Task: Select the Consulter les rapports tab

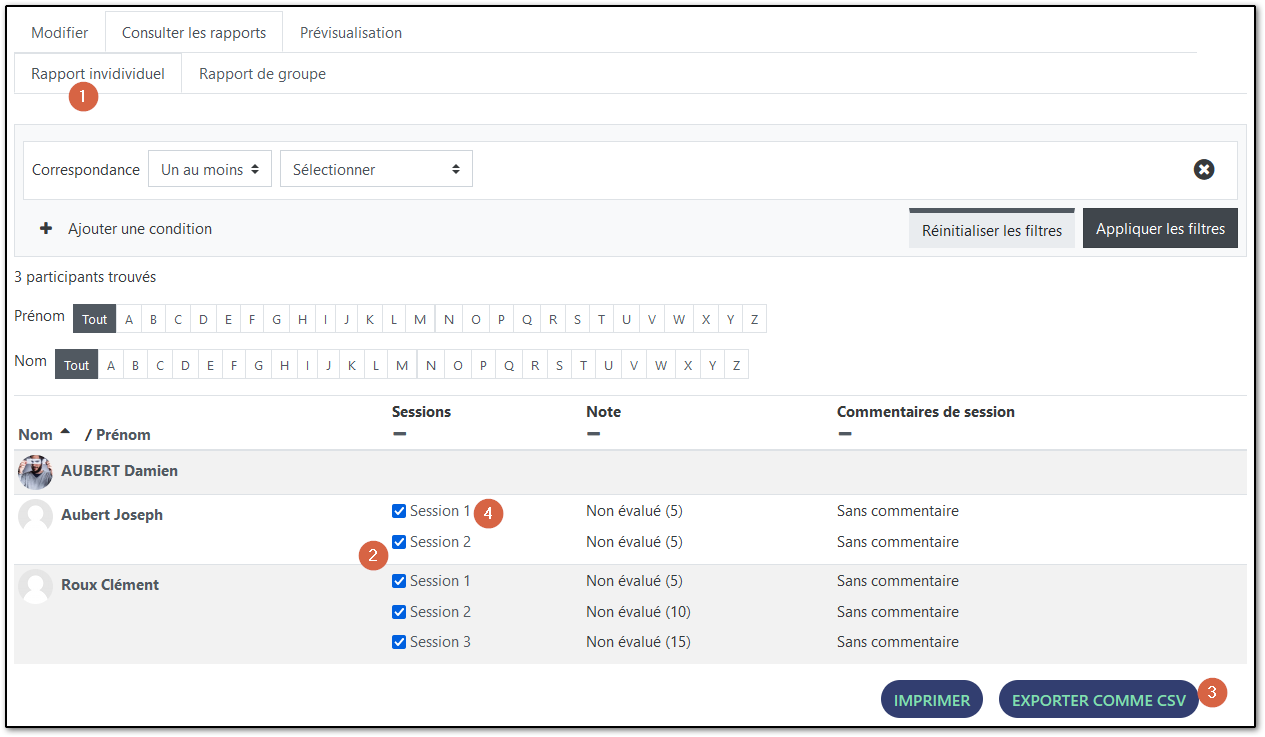Action: tap(193, 32)
